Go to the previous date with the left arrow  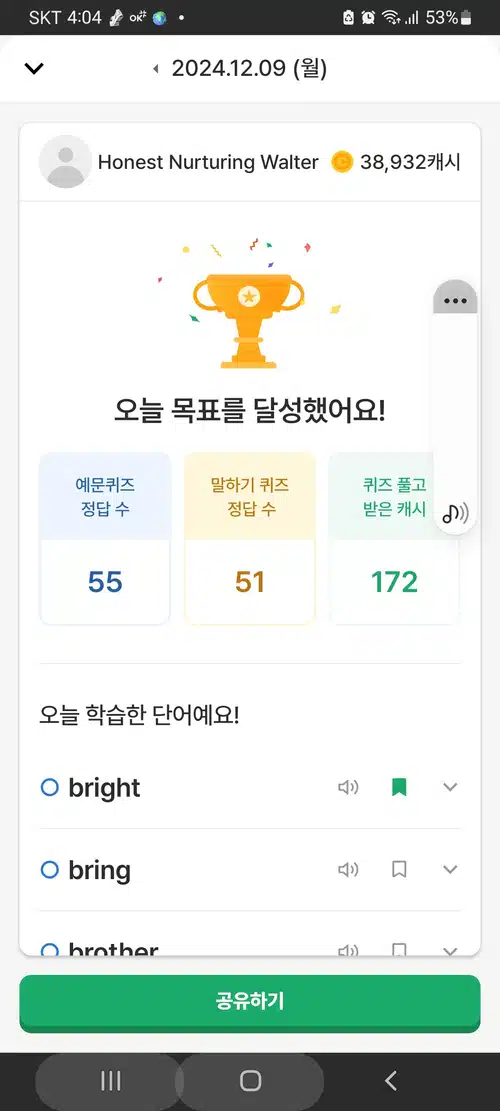[x=156, y=69]
